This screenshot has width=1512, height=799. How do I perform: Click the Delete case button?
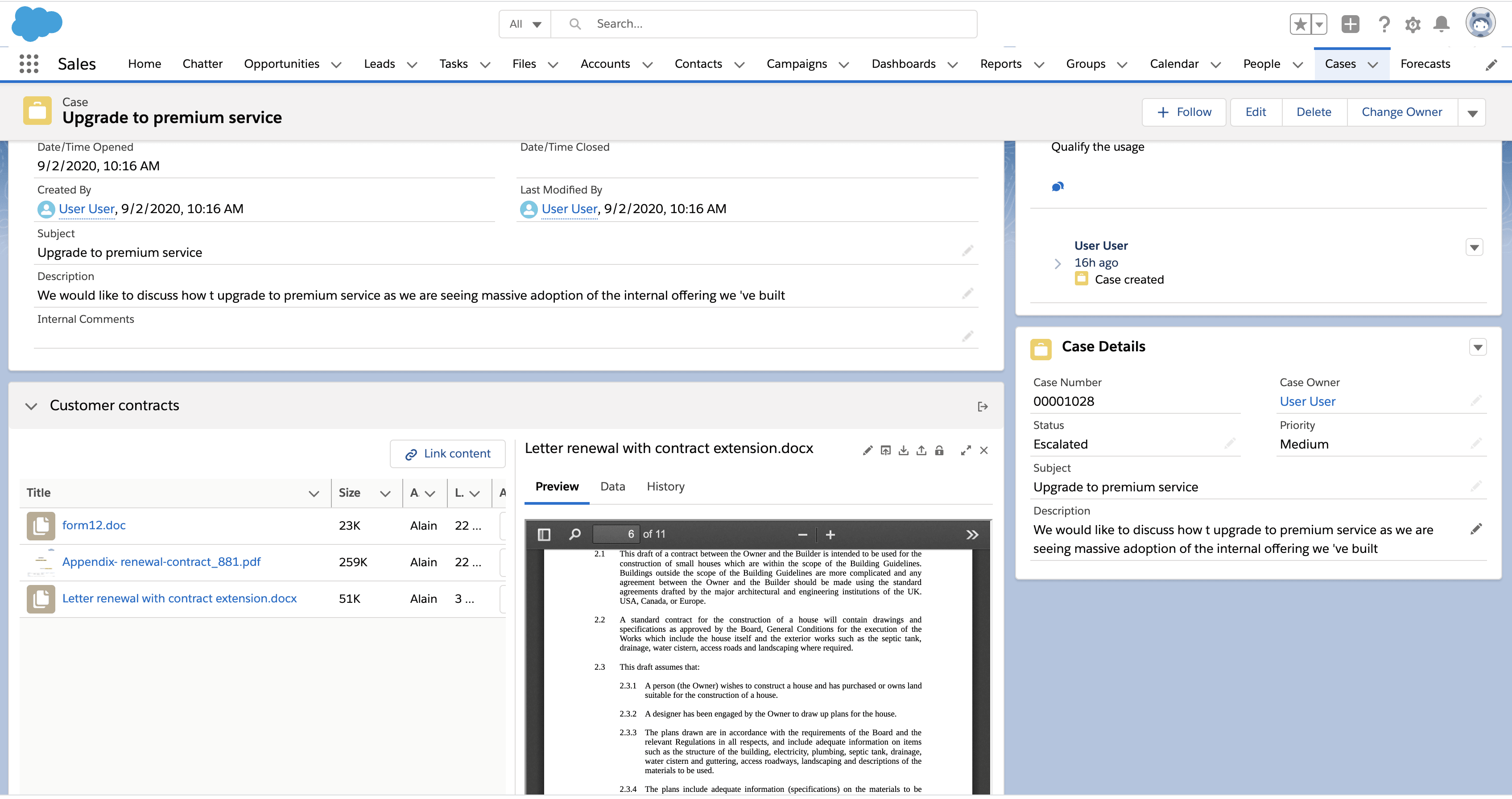coord(1314,112)
